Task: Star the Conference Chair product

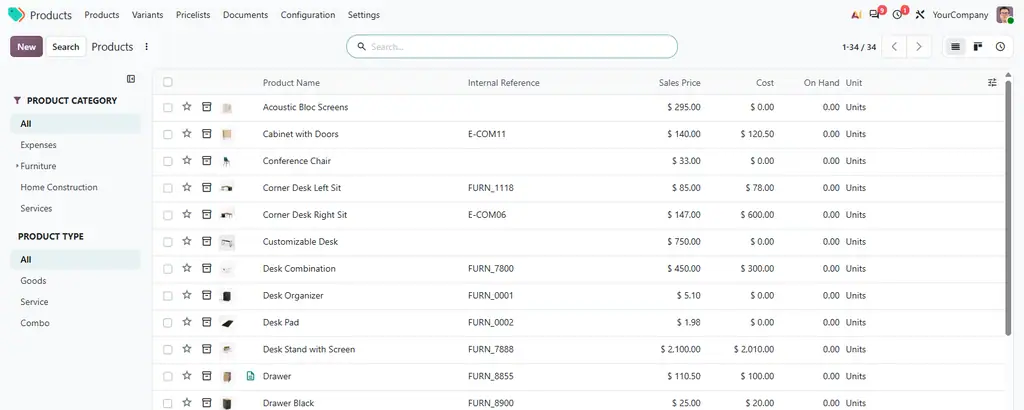Action: click(x=187, y=160)
